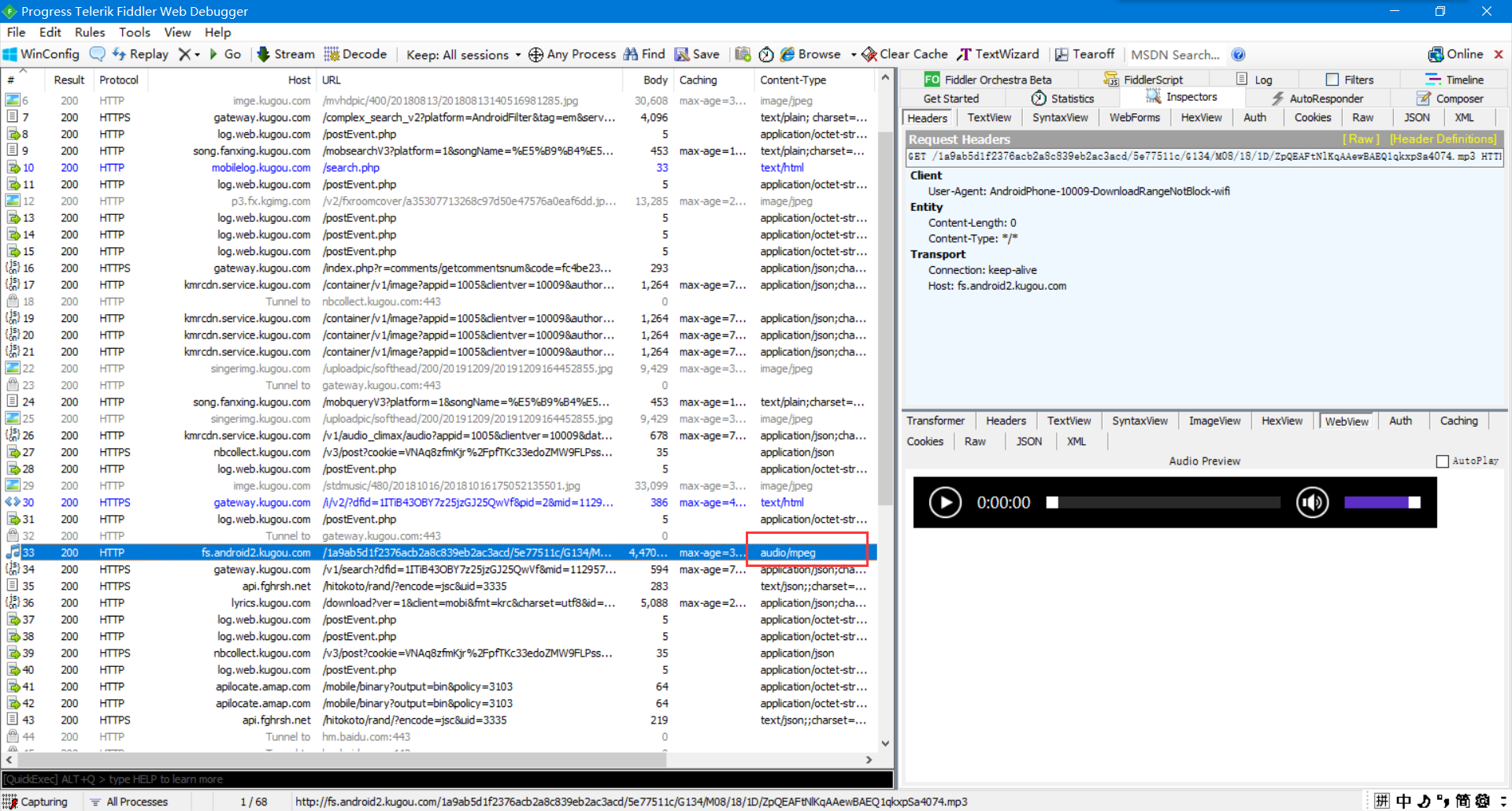Click the audio seek bar
This screenshot has height=811, width=1512.
1164,502
